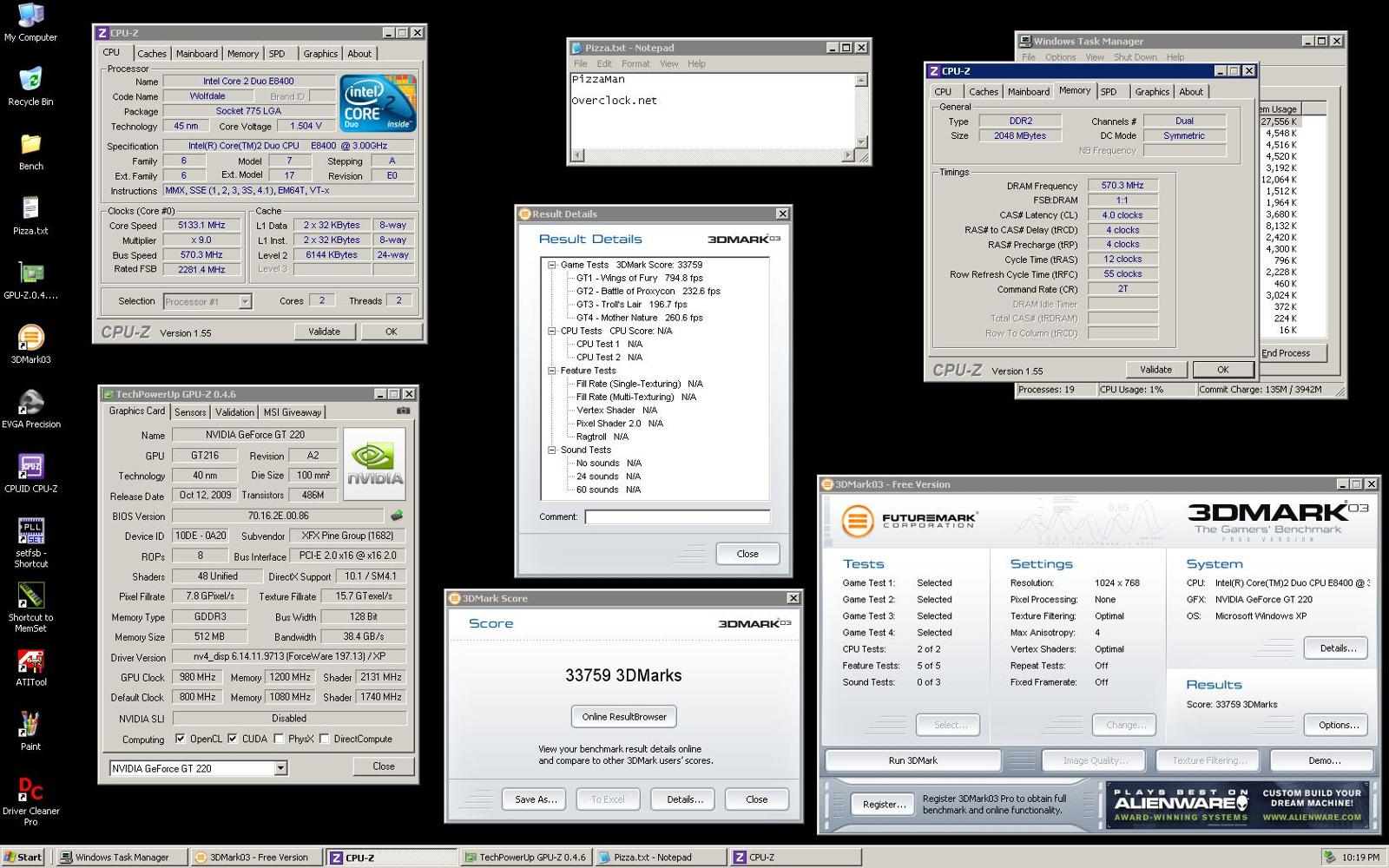Click Futuremark logo in 3DMark03 window
The width and height of the screenshot is (1389, 868).
(909, 520)
